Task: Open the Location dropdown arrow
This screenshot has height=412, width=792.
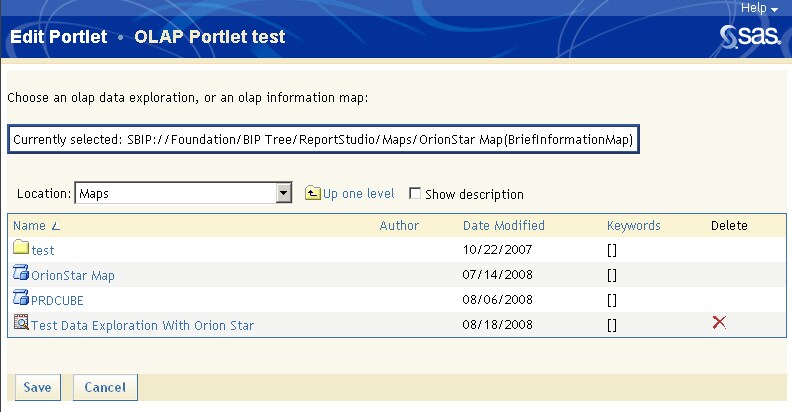Action: (284, 193)
